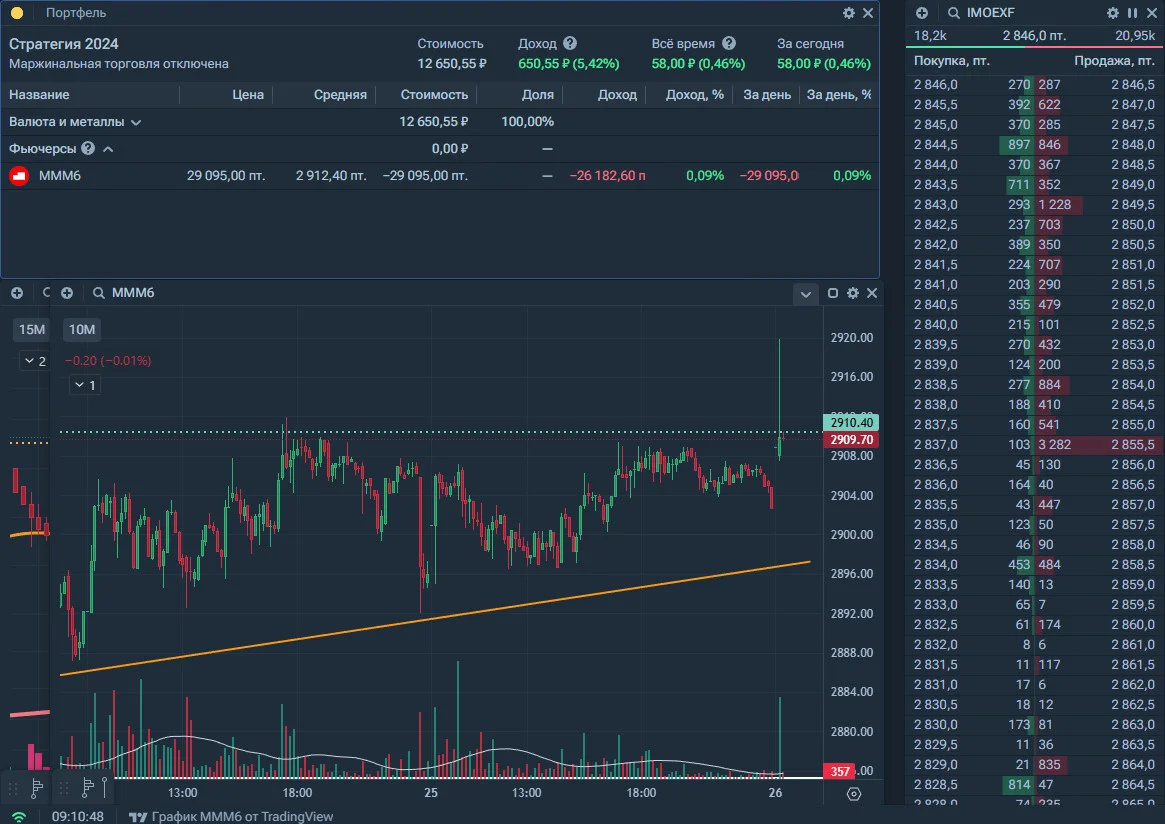
Task: Click the help icon next to Всё время
Action: (x=729, y=43)
